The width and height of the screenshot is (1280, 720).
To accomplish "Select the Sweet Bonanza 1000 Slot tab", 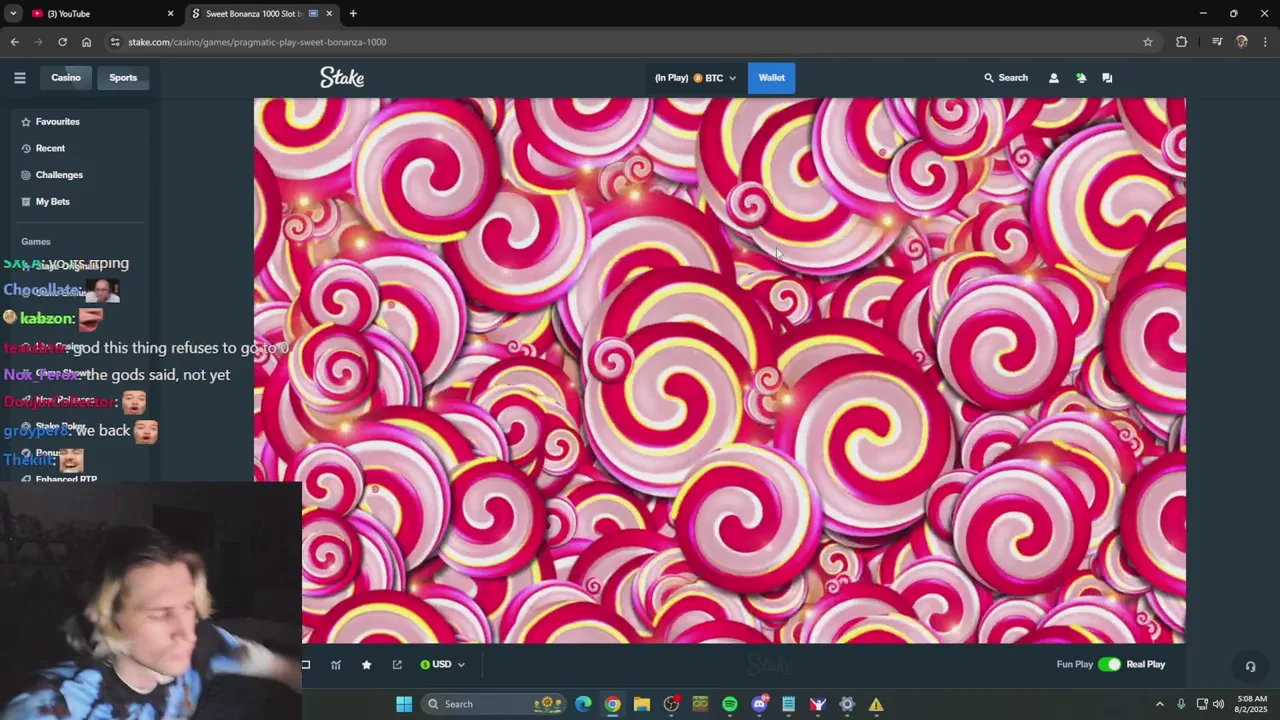I will click(260, 14).
